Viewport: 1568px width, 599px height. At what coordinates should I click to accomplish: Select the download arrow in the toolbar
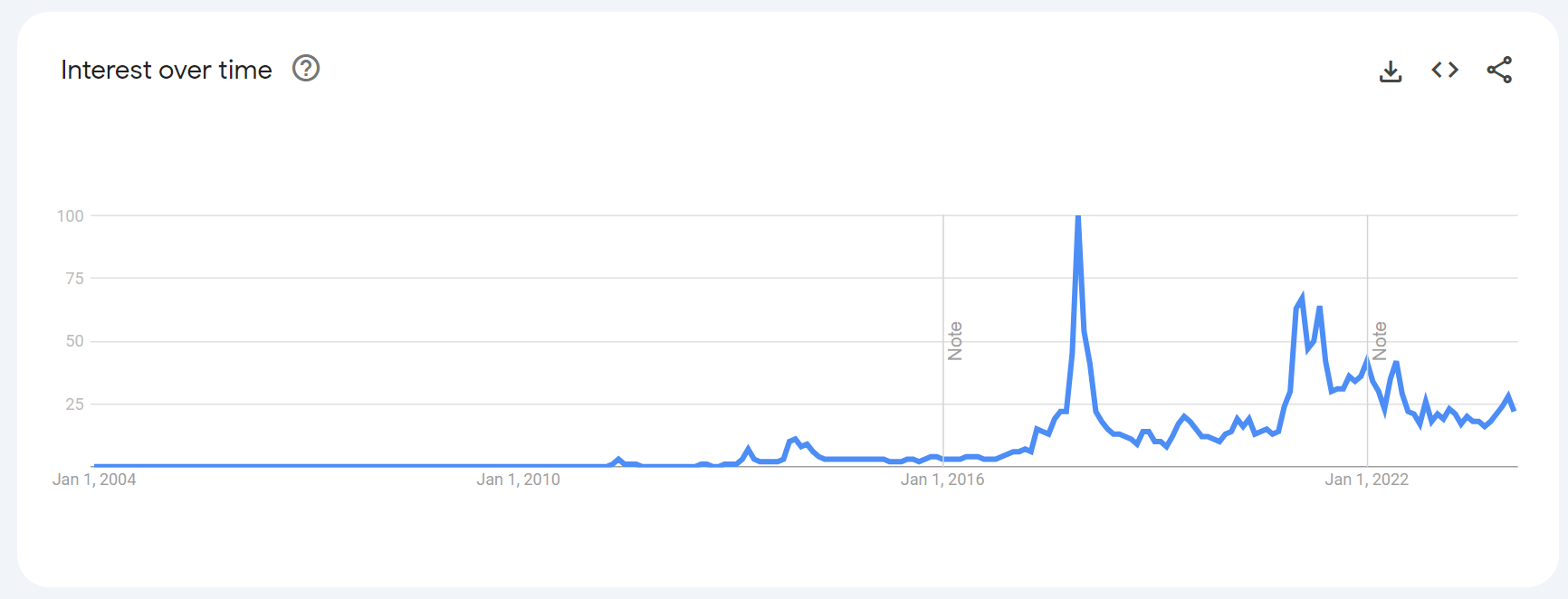click(x=1391, y=69)
